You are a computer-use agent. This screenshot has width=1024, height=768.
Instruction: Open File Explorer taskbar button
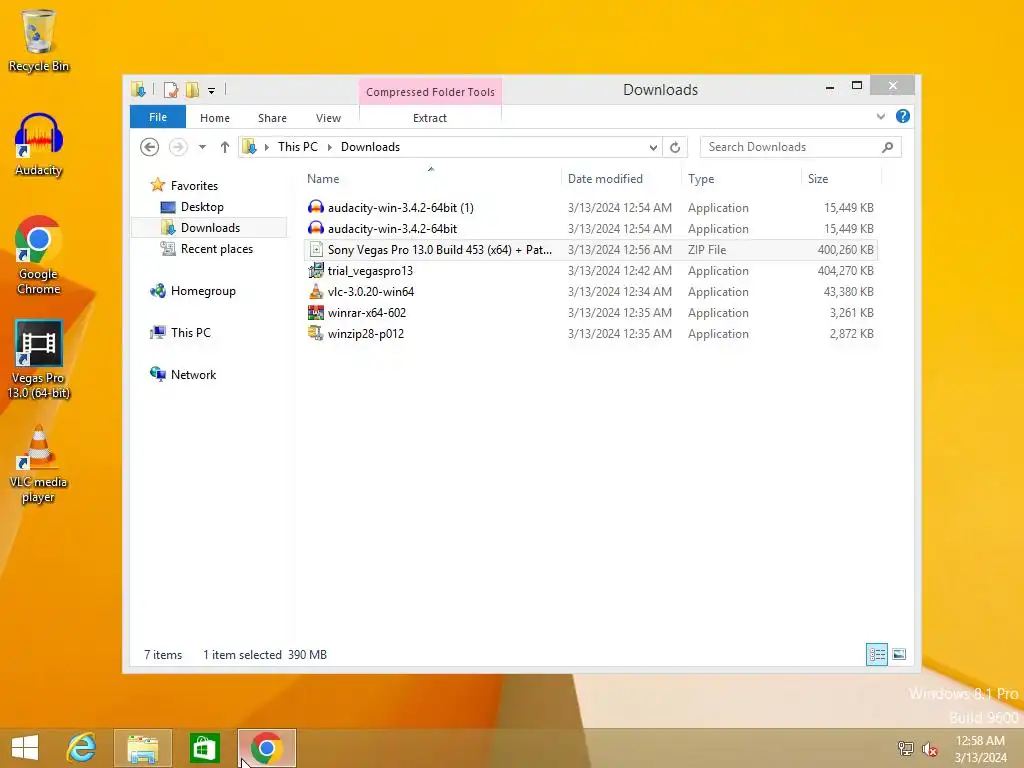click(142, 748)
